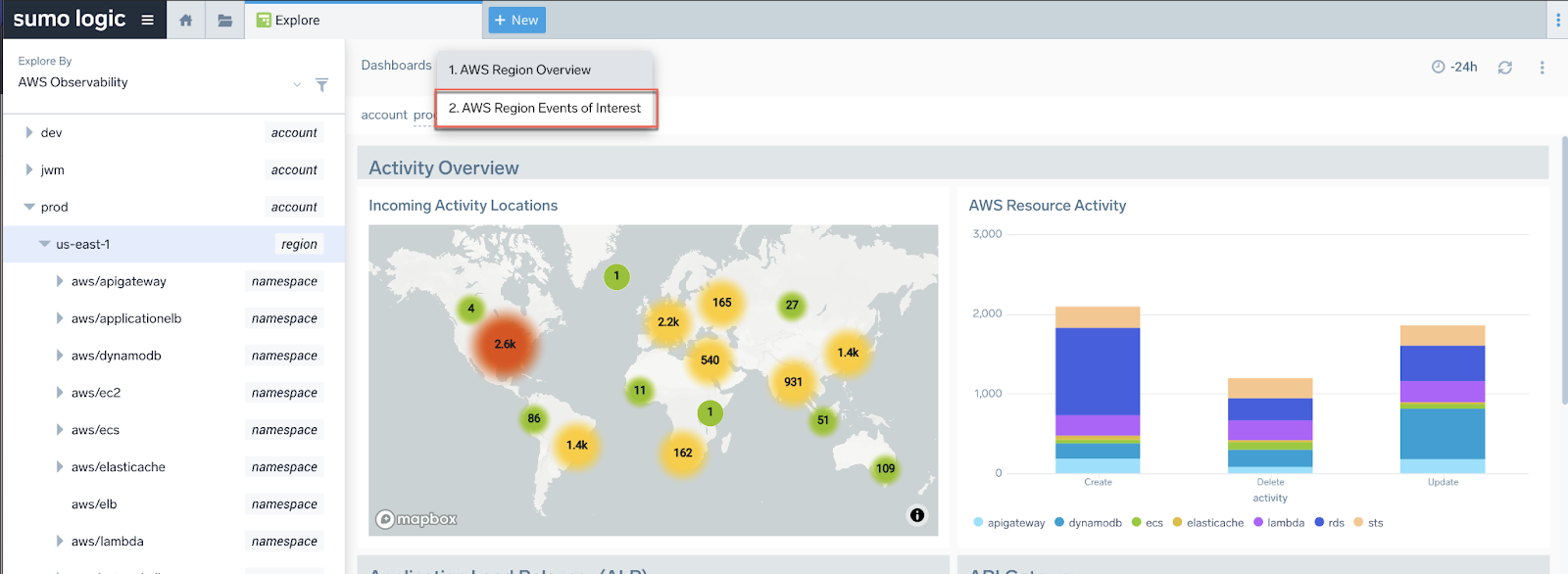
Task: Refresh the dashboard with the refresh icon
Action: [x=1505, y=68]
